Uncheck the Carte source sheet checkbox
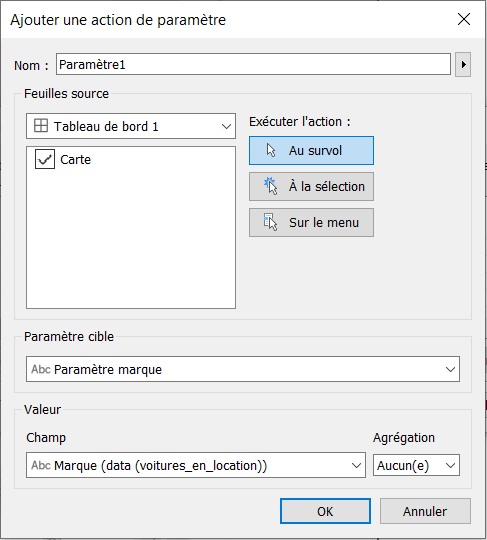 pyautogui.click(x=45, y=159)
